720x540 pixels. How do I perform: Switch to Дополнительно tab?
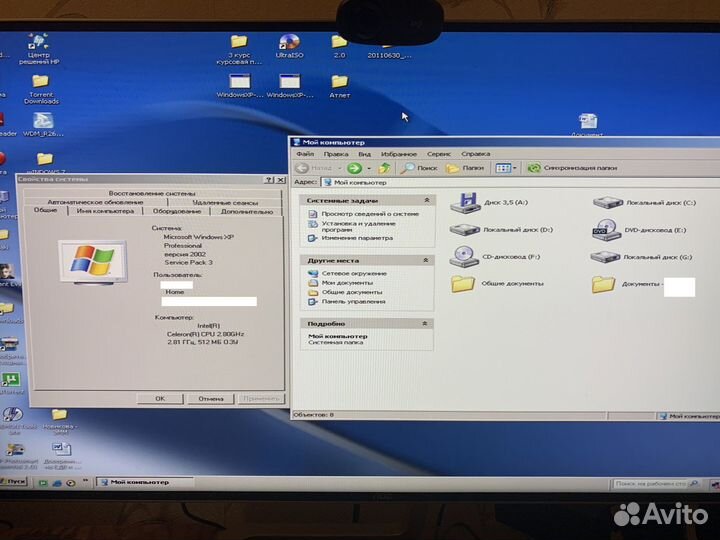247,211
